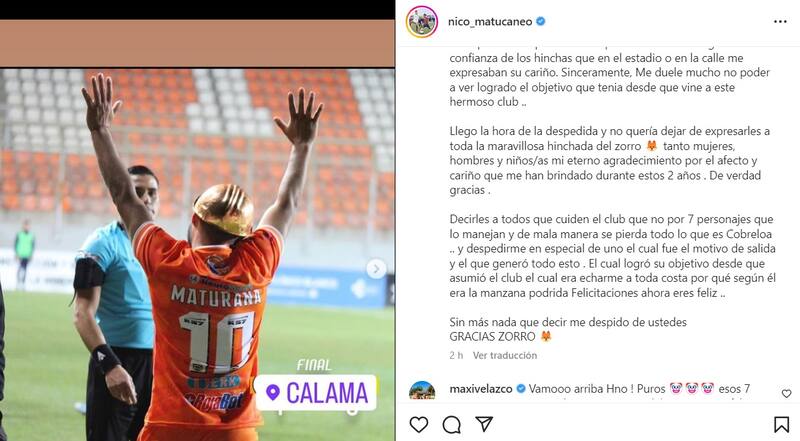This screenshot has height=441, width=800.
Task: Open the three-dot more options menu
Action: [780, 21]
